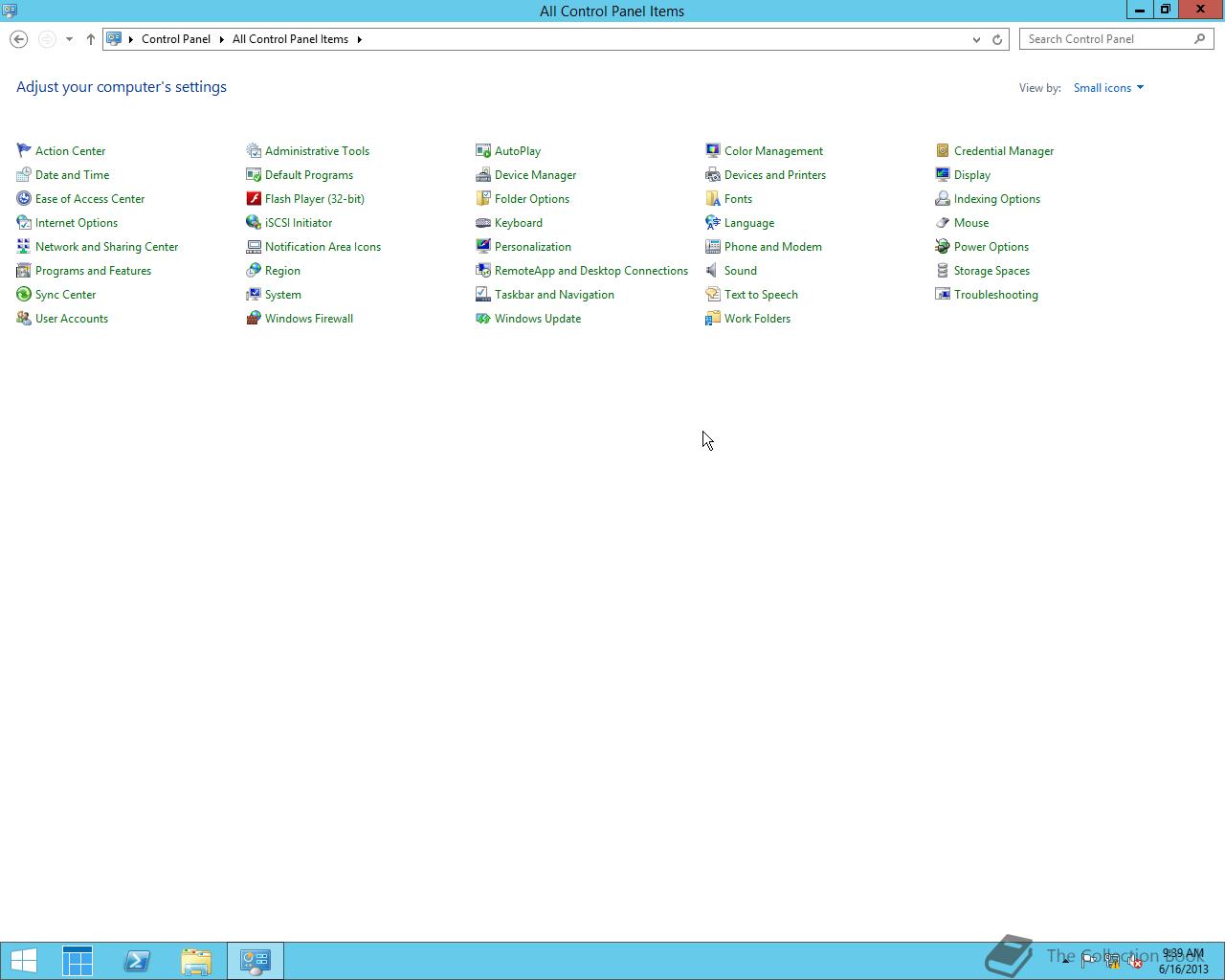Open the Default Programs link
Screen dimensions: 1225x980
(309, 174)
